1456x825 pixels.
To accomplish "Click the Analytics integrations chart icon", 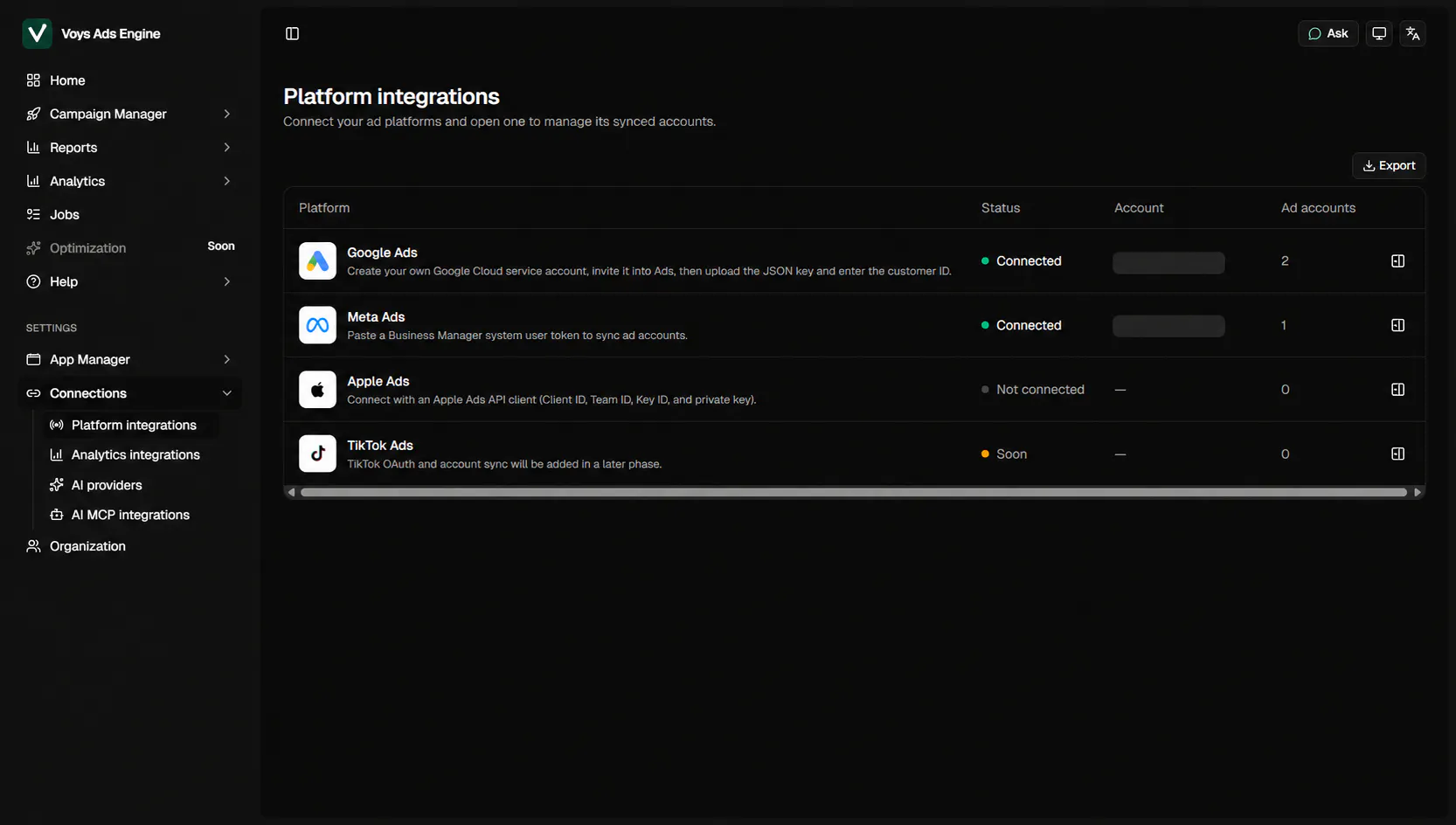I will (x=57, y=455).
